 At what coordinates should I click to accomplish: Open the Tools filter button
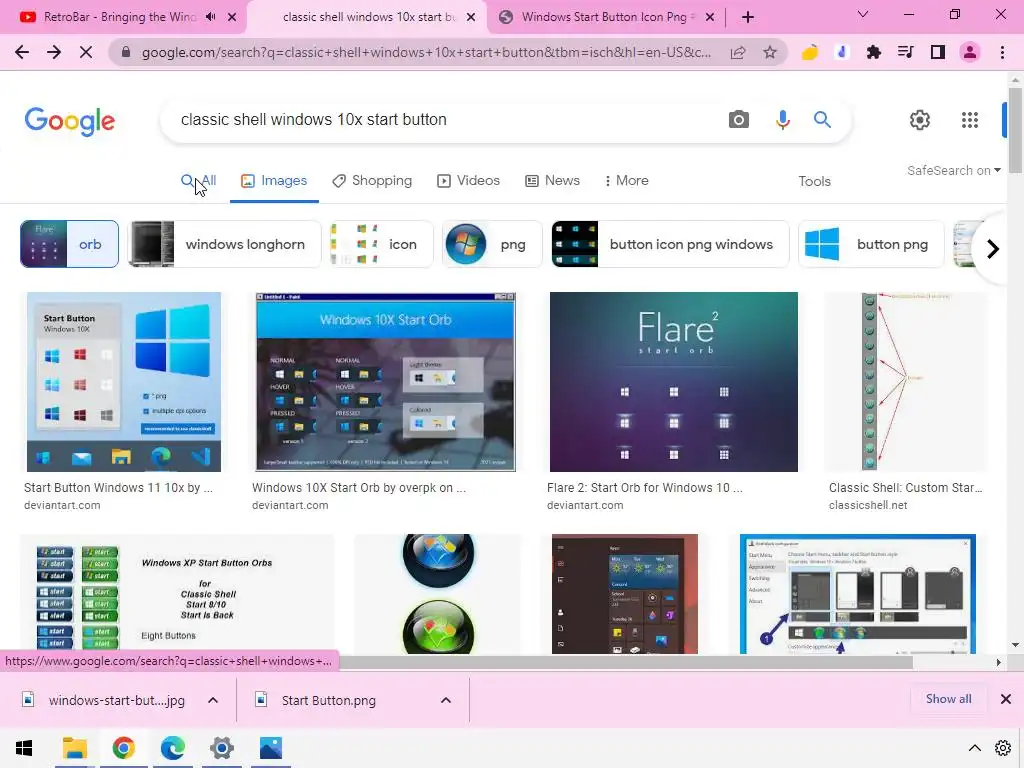814,181
